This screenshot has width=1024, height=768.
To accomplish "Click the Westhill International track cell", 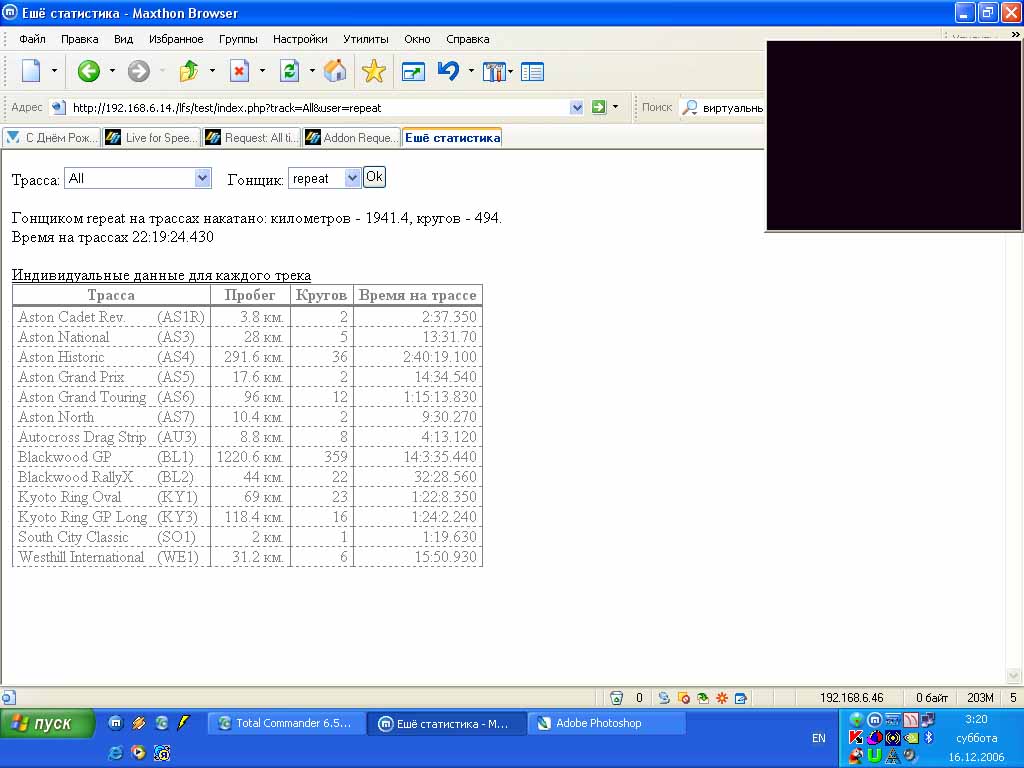I will (111, 557).
